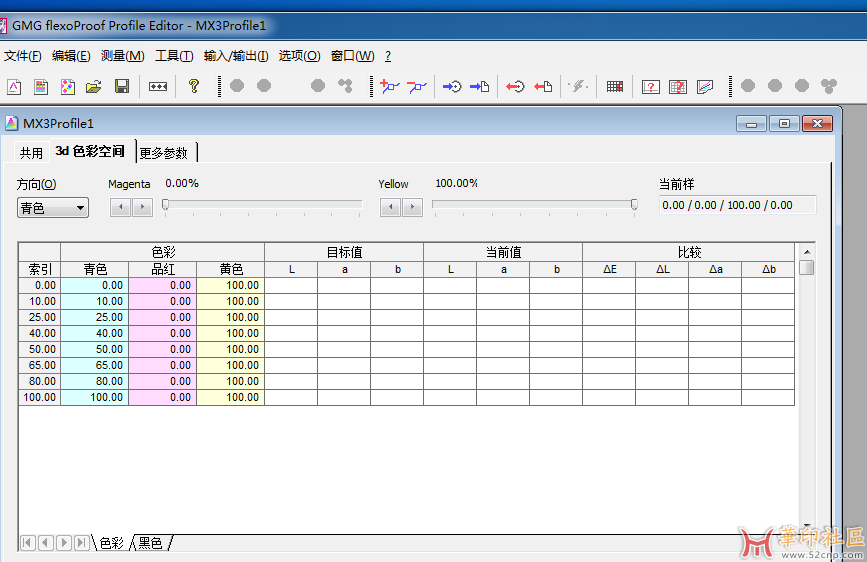Open file using the folder icon

click(94, 86)
